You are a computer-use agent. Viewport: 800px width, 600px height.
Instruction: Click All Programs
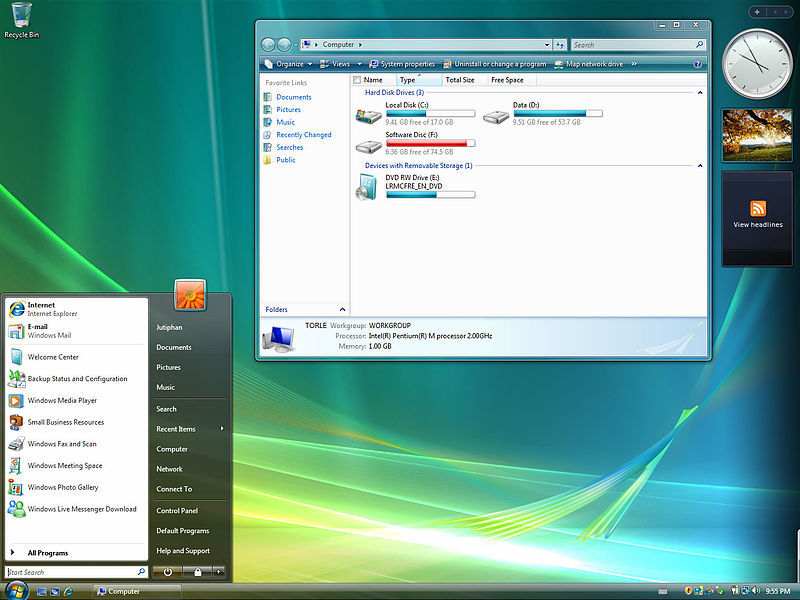coord(48,553)
